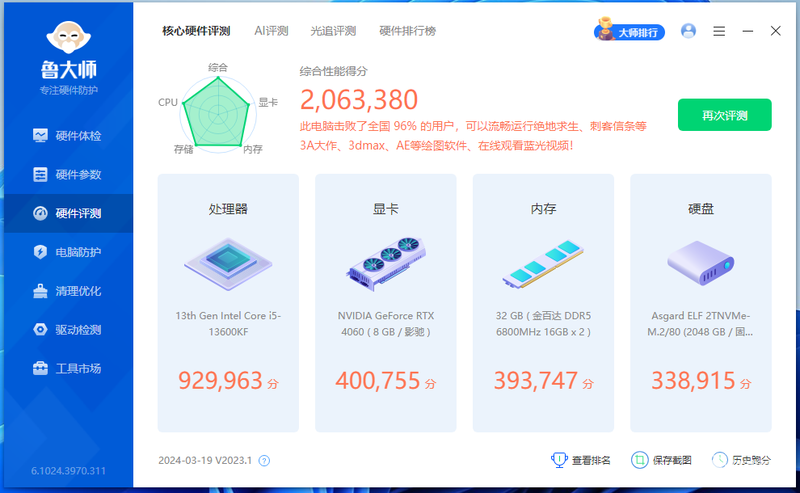This screenshot has height=493, width=800.
Task: Click the 再次评测 button
Action: coord(724,115)
